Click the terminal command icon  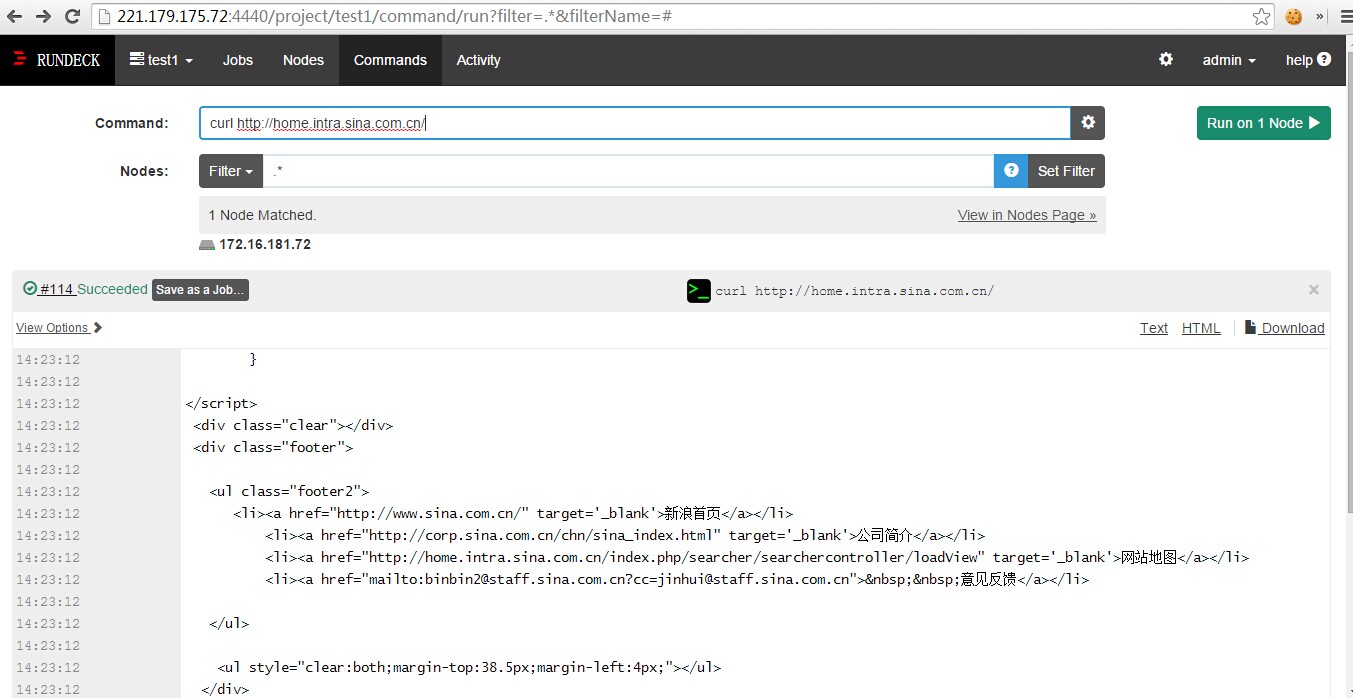point(698,291)
